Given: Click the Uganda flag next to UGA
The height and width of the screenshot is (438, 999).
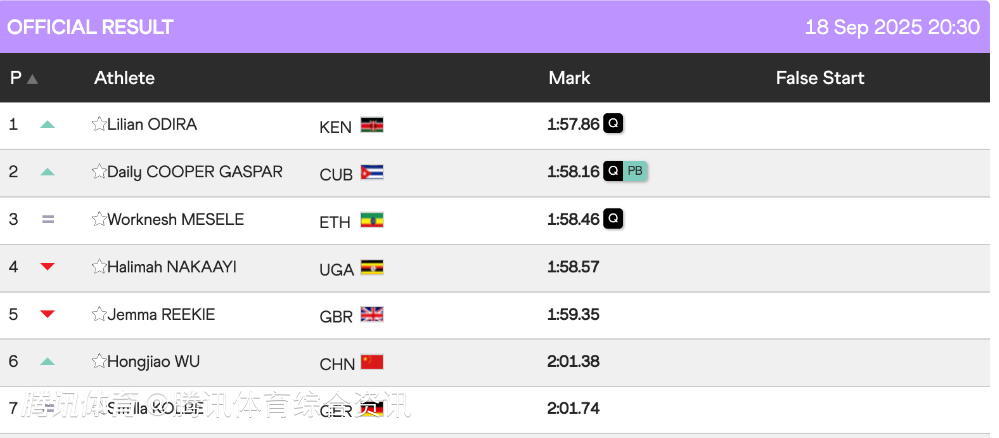Looking at the screenshot, I should 372,267.
